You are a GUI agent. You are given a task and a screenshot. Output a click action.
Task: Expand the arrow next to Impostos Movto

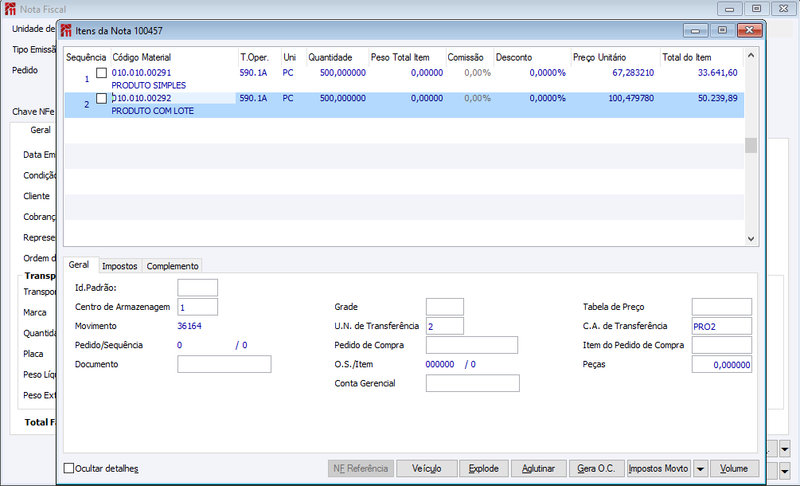(700, 468)
